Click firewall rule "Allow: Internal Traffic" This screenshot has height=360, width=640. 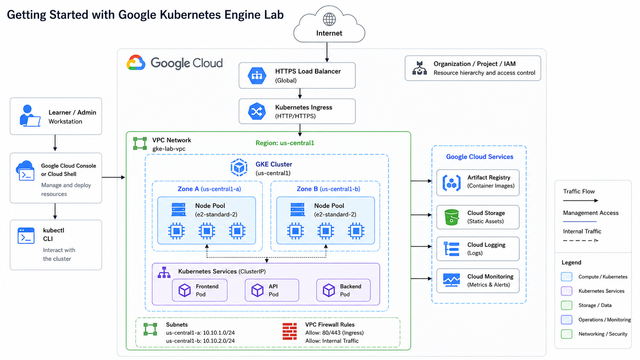click(x=332, y=341)
